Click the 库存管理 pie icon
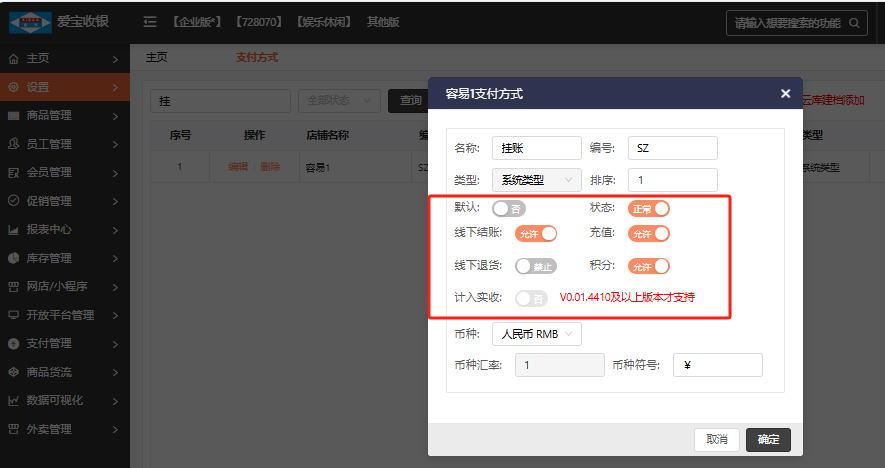The image size is (885, 468). 14,258
